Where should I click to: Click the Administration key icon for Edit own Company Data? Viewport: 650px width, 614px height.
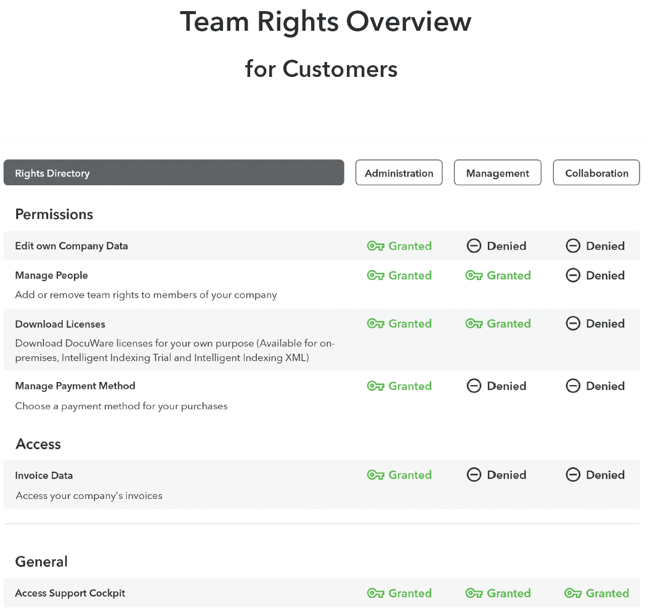click(x=376, y=246)
